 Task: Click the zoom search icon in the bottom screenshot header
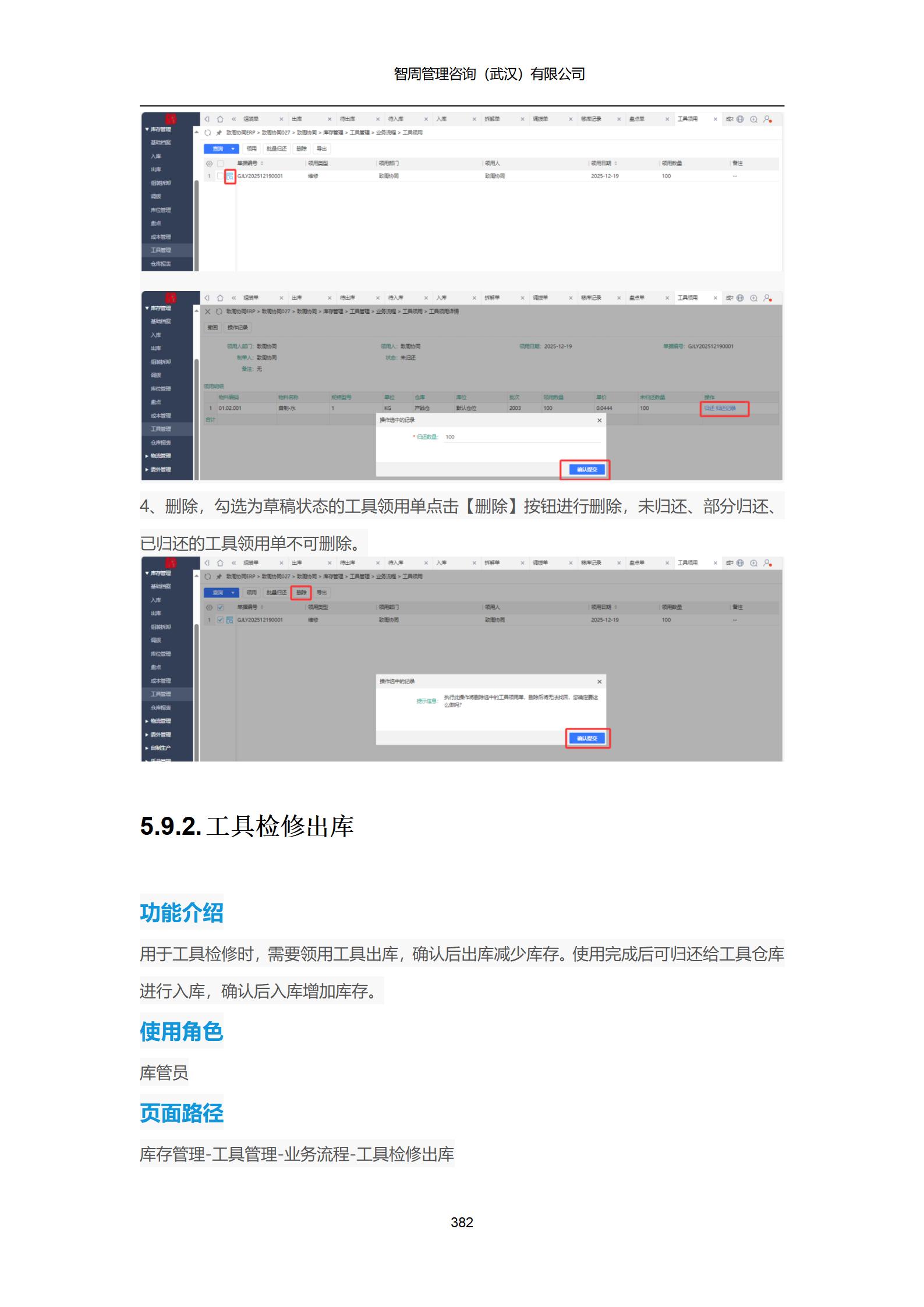753,563
